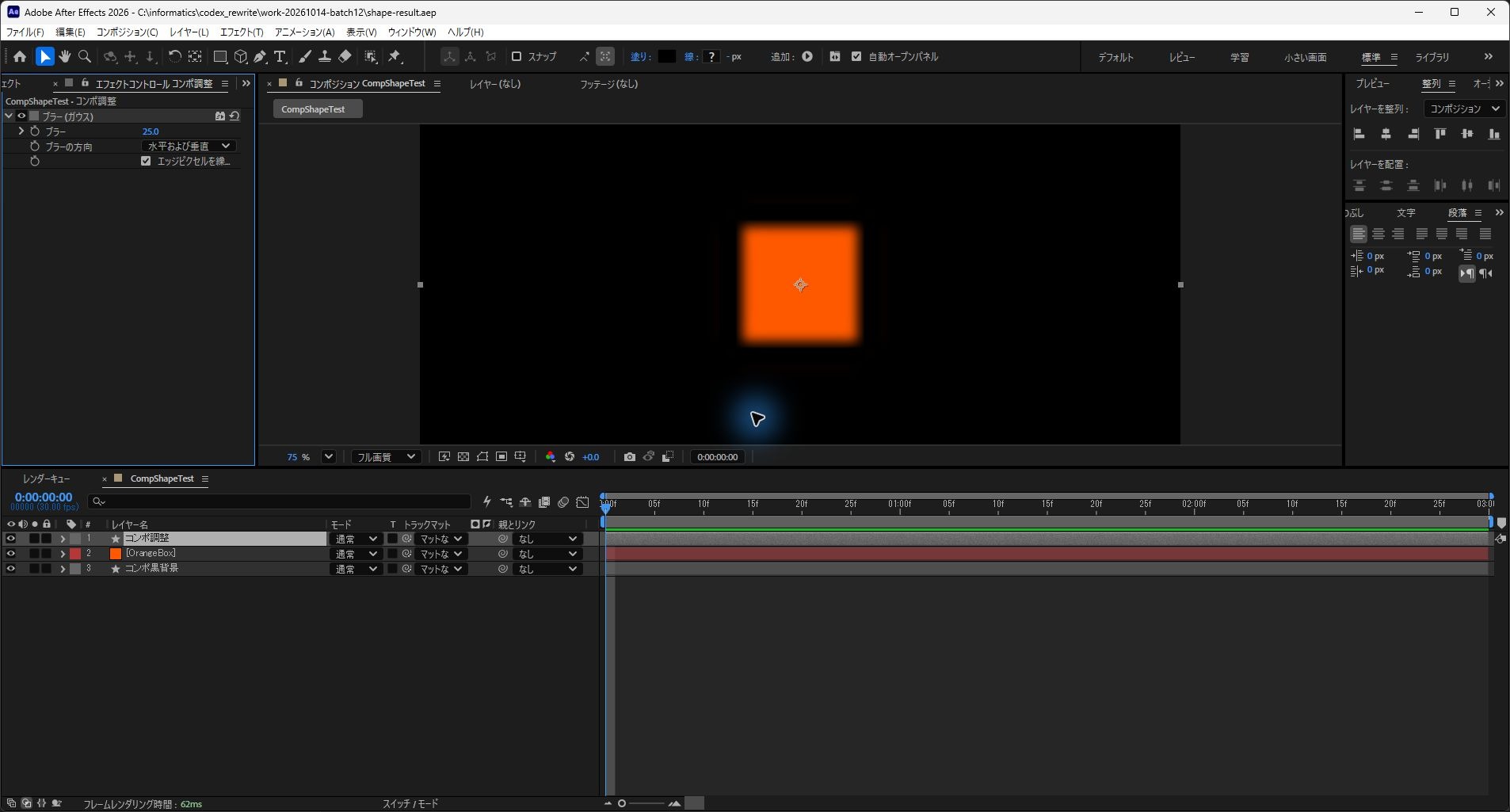The width and height of the screenshot is (1510, 812).
Task: Hide the コンポ黒背景 layer
Action: click(10, 569)
